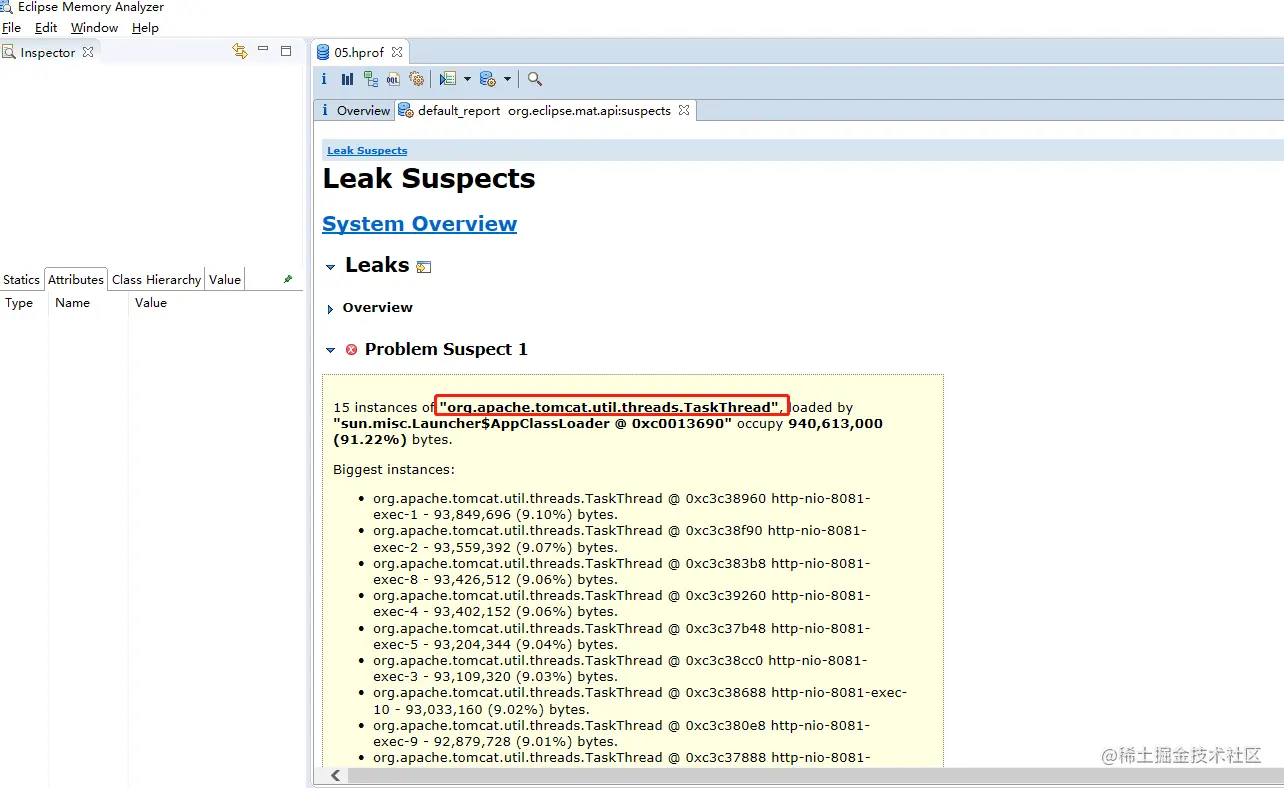Open the System Overview link
The width and height of the screenshot is (1284, 788).
pyautogui.click(x=419, y=224)
